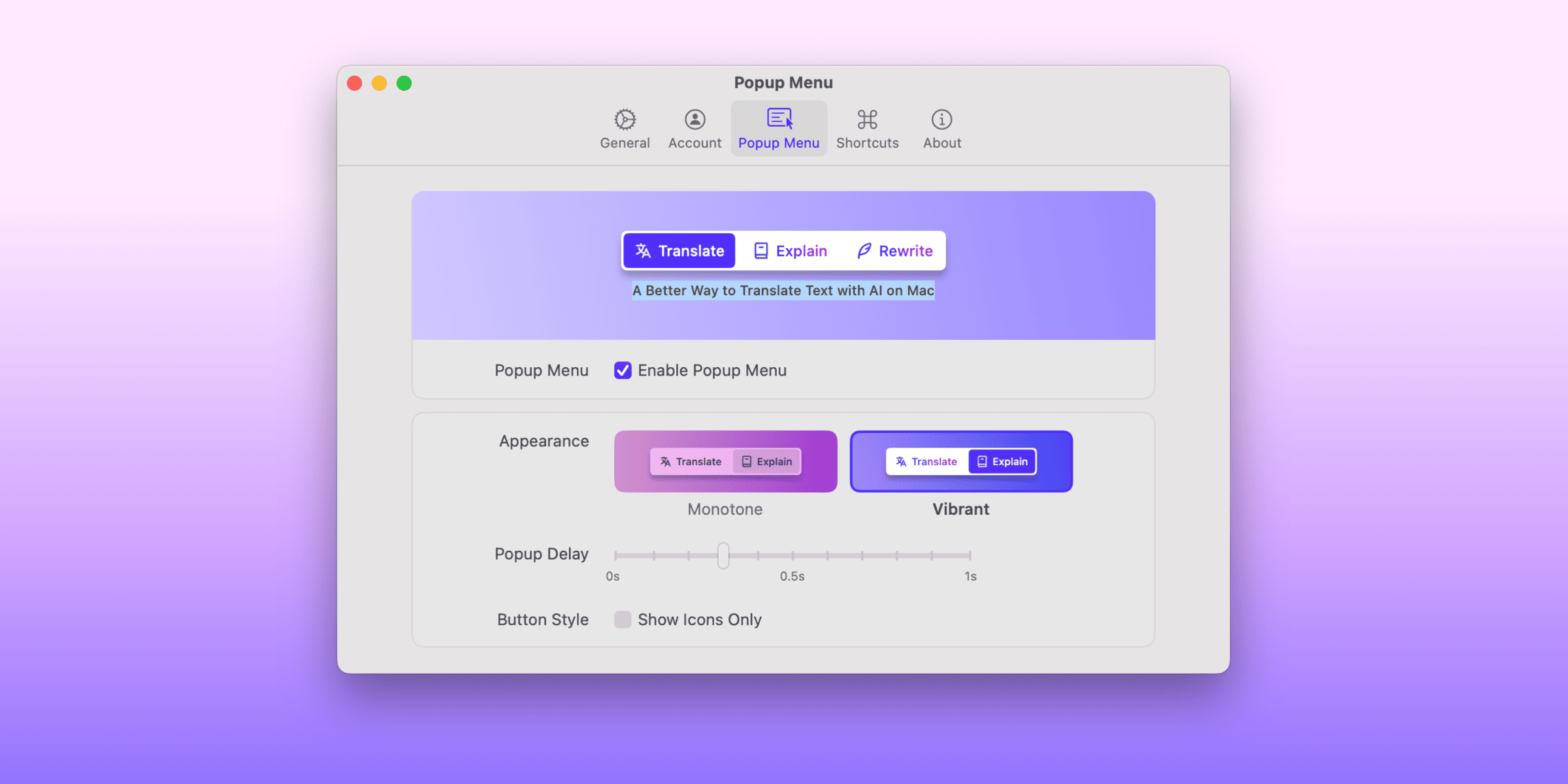This screenshot has height=784, width=1568.
Task: Click the Appearance setting label
Action: point(544,441)
